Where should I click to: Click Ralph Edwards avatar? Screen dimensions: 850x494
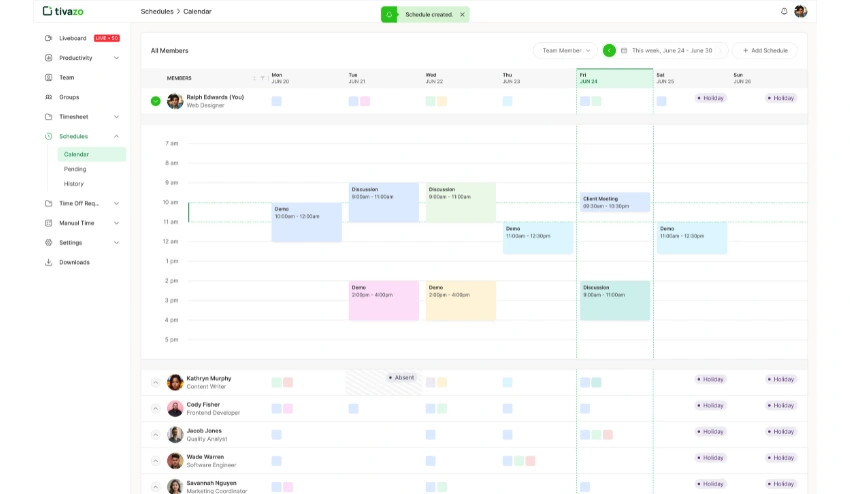[175, 101]
